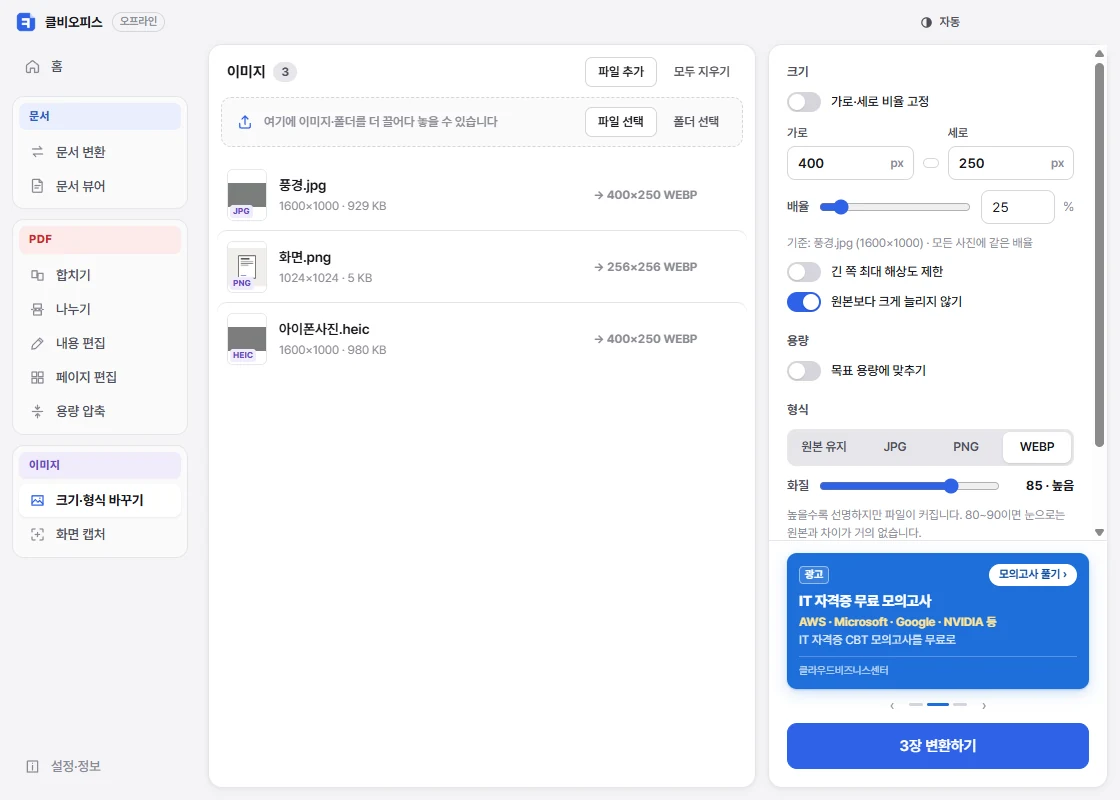This screenshot has width=1120, height=800.
Task: Disable 원본보다 크게 늘리지 않기 switch
Action: coord(804,301)
